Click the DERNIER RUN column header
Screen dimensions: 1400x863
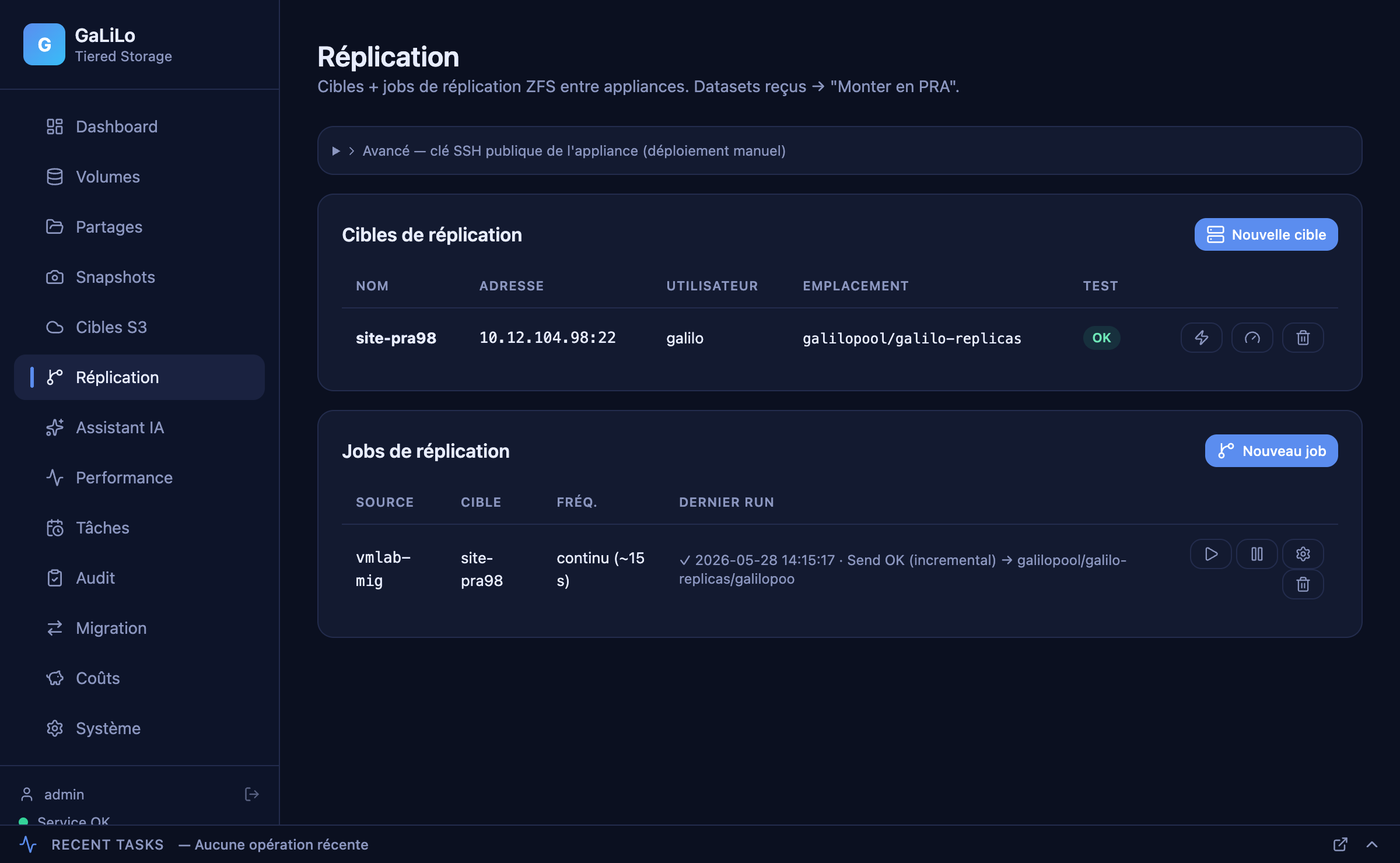click(x=726, y=502)
